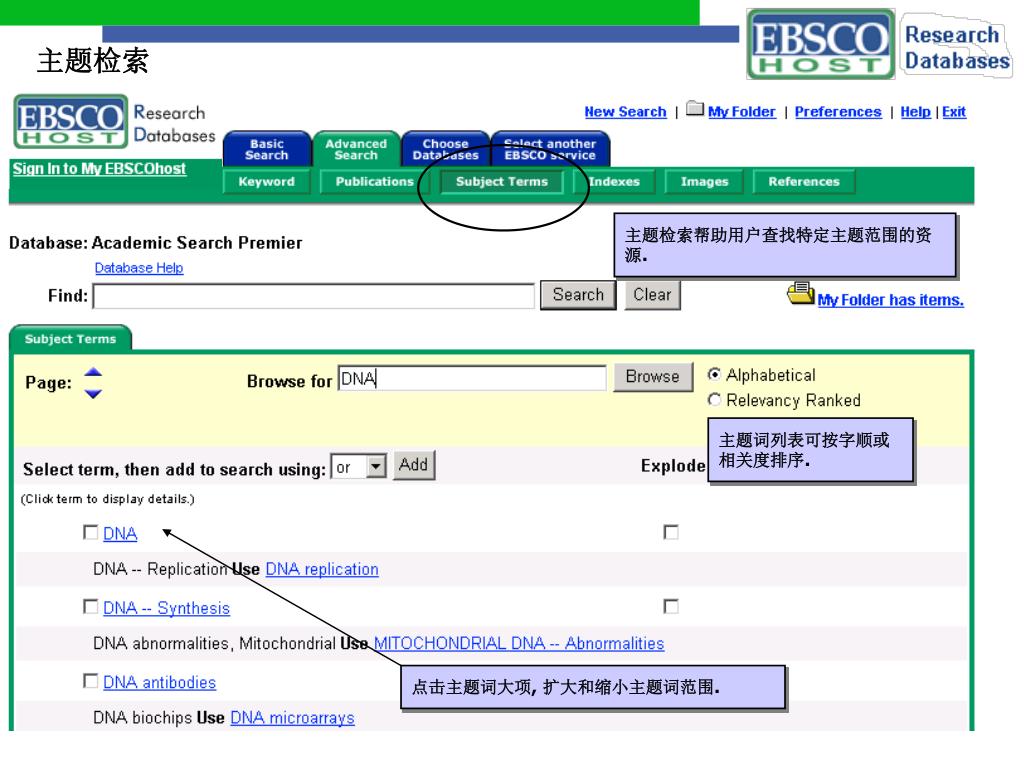Open the DNA -- Synthesis link
This screenshot has width=1024, height=768.
click(x=167, y=608)
